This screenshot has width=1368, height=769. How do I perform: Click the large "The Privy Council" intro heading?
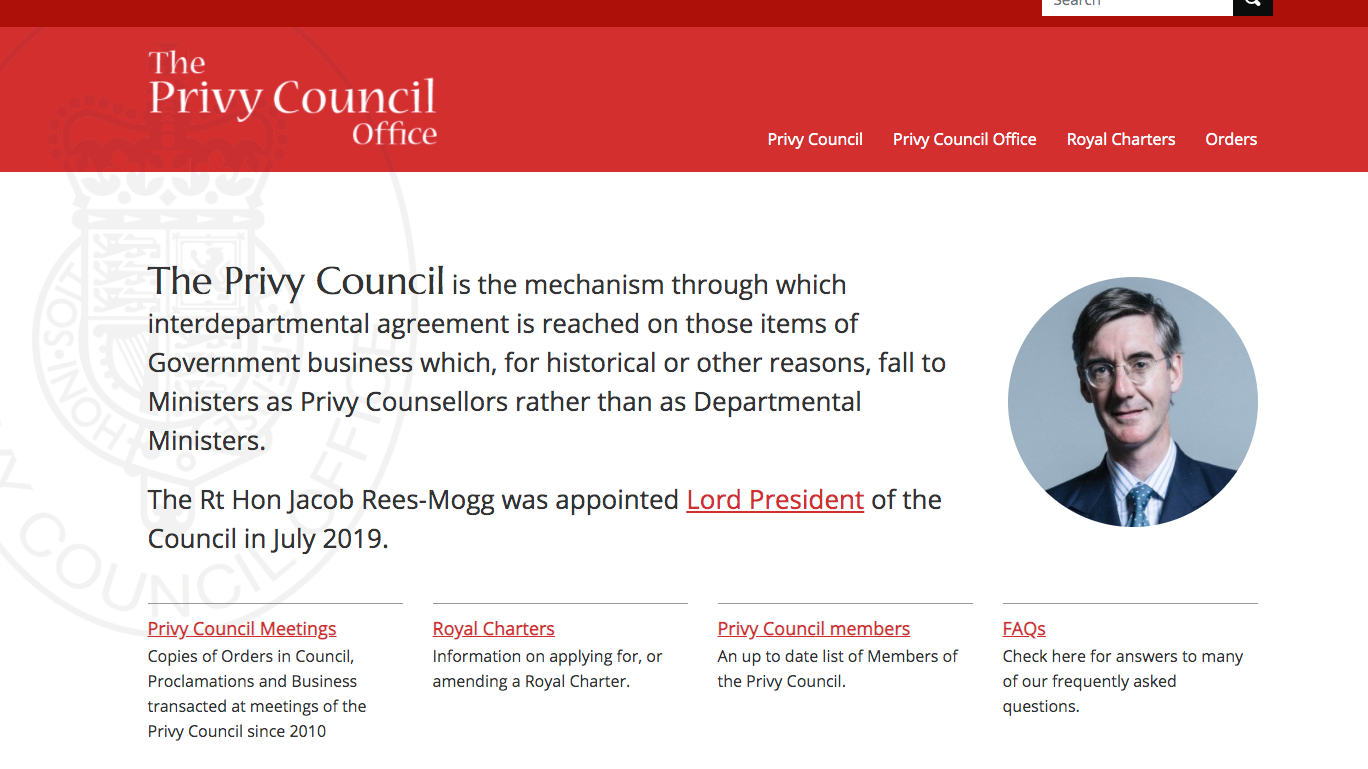point(296,281)
